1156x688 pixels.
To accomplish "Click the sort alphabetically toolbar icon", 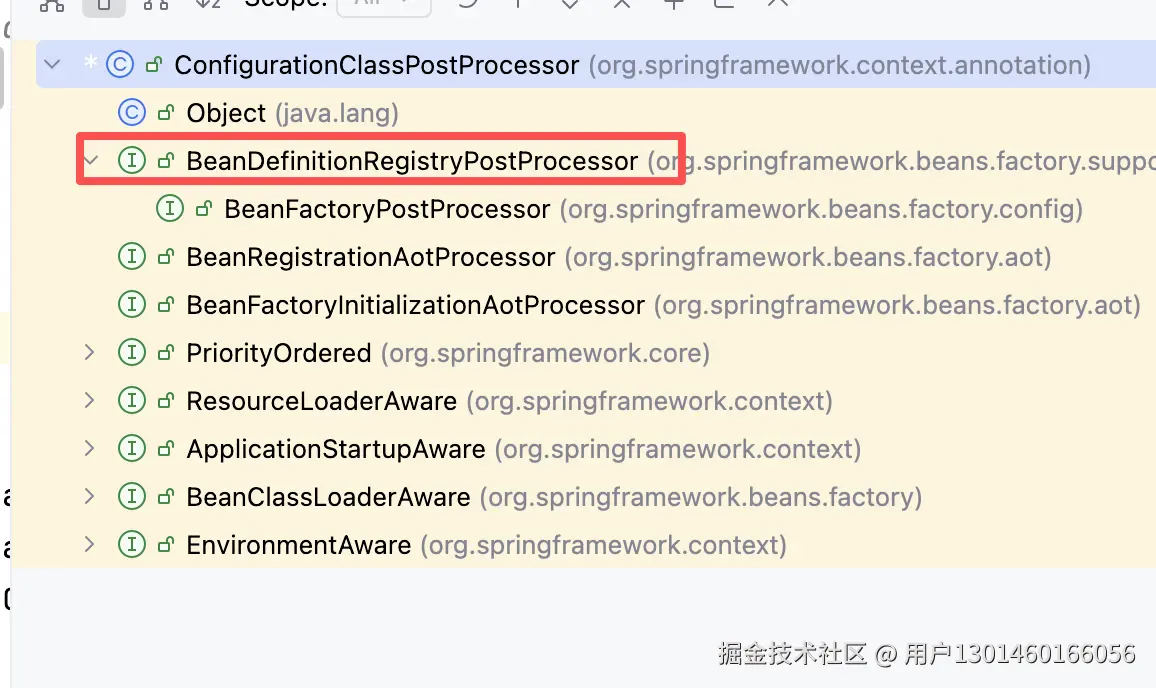I will 207,4.
